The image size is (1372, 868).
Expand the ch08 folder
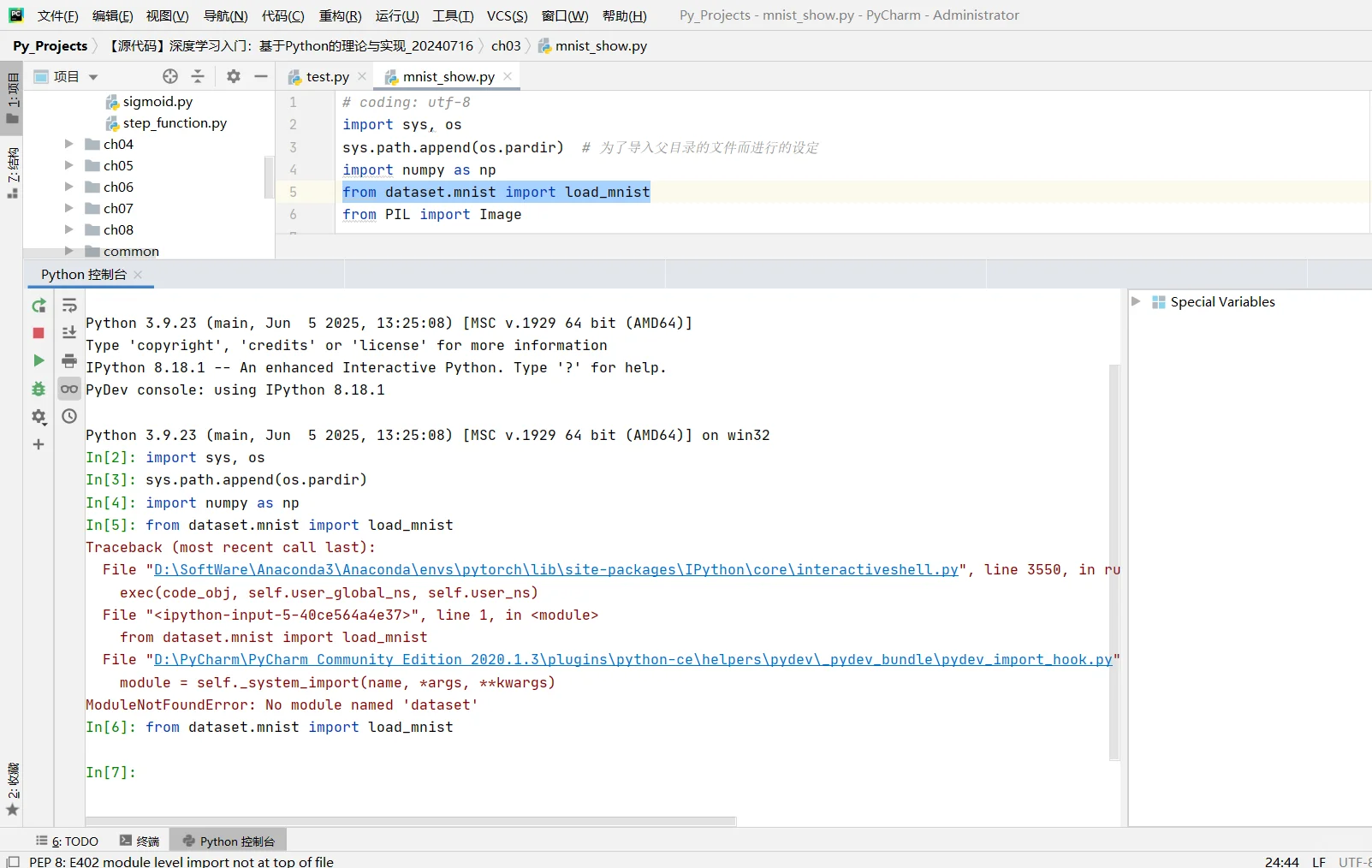pyautogui.click(x=69, y=229)
